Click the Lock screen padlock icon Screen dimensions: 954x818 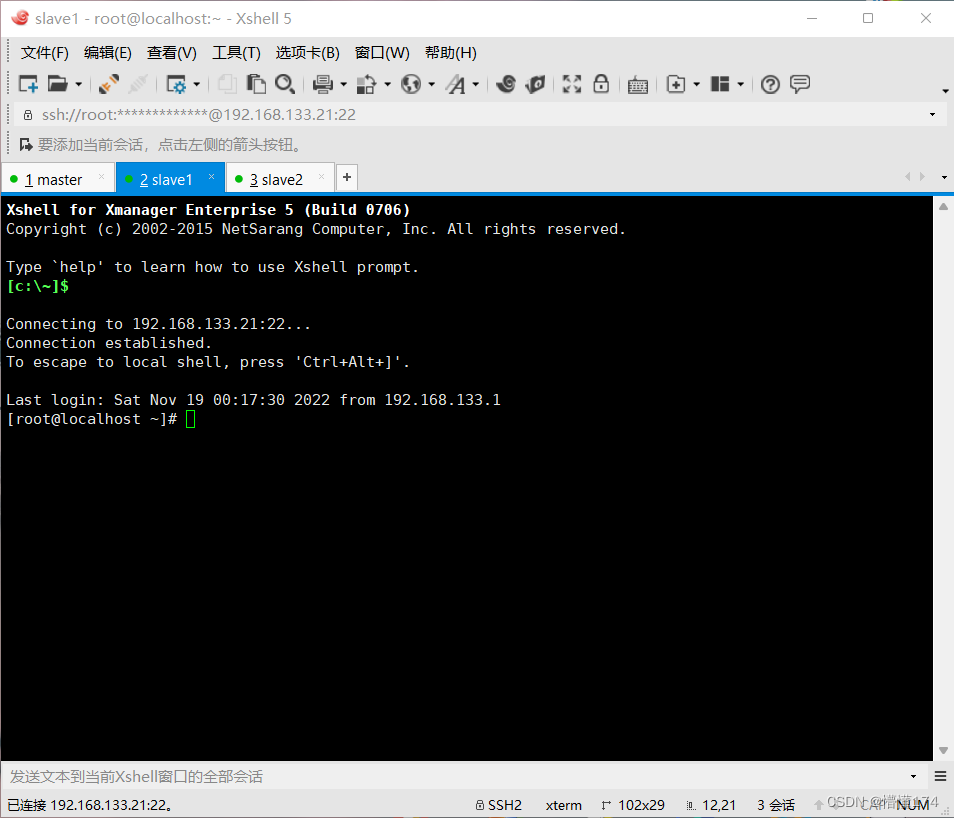[601, 84]
